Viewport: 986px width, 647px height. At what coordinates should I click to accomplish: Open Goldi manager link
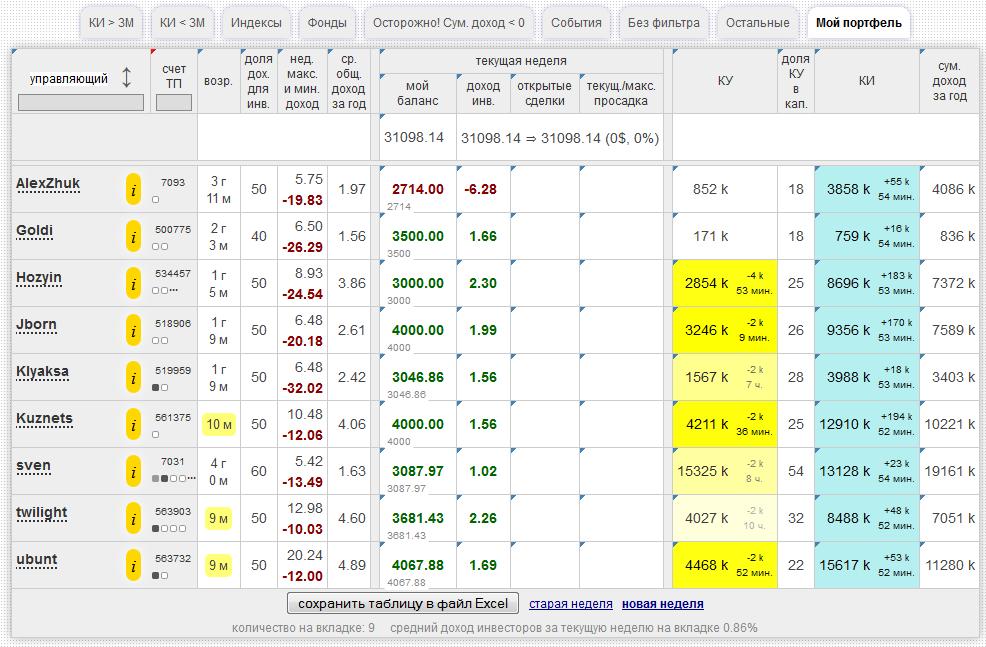pos(35,230)
